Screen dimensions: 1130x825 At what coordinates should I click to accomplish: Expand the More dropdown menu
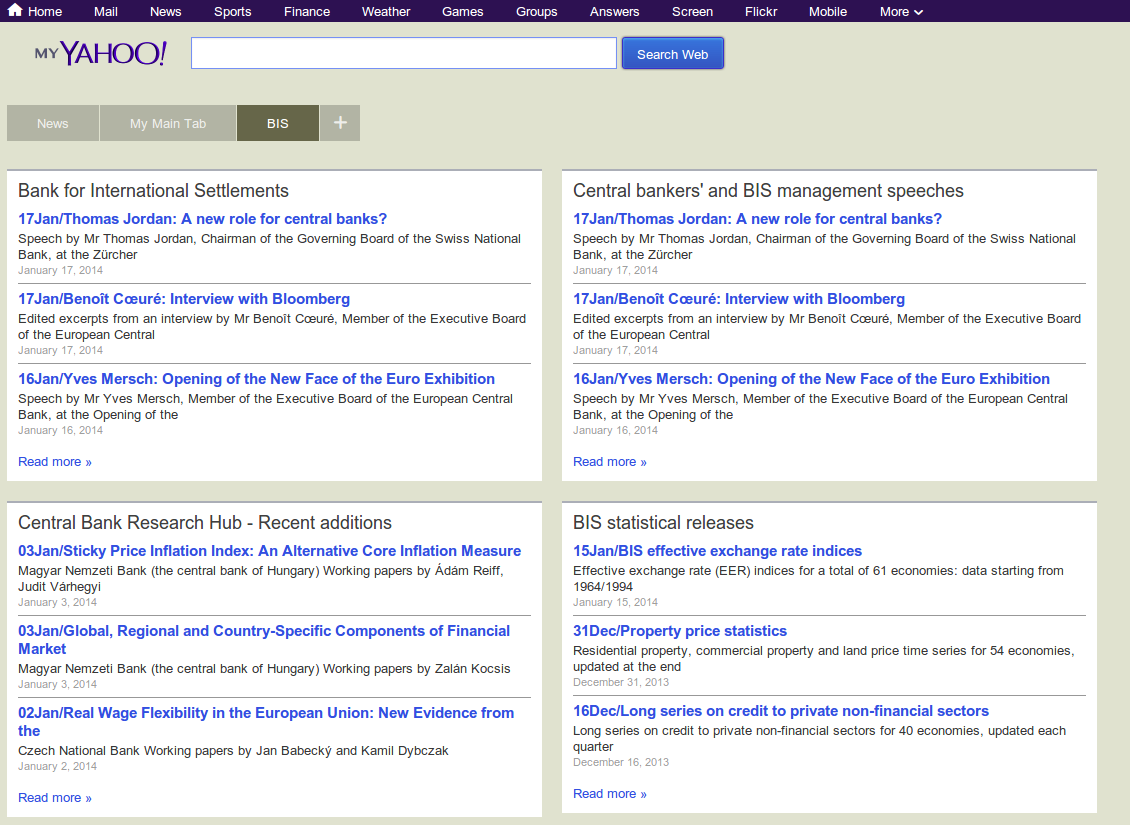tap(900, 12)
